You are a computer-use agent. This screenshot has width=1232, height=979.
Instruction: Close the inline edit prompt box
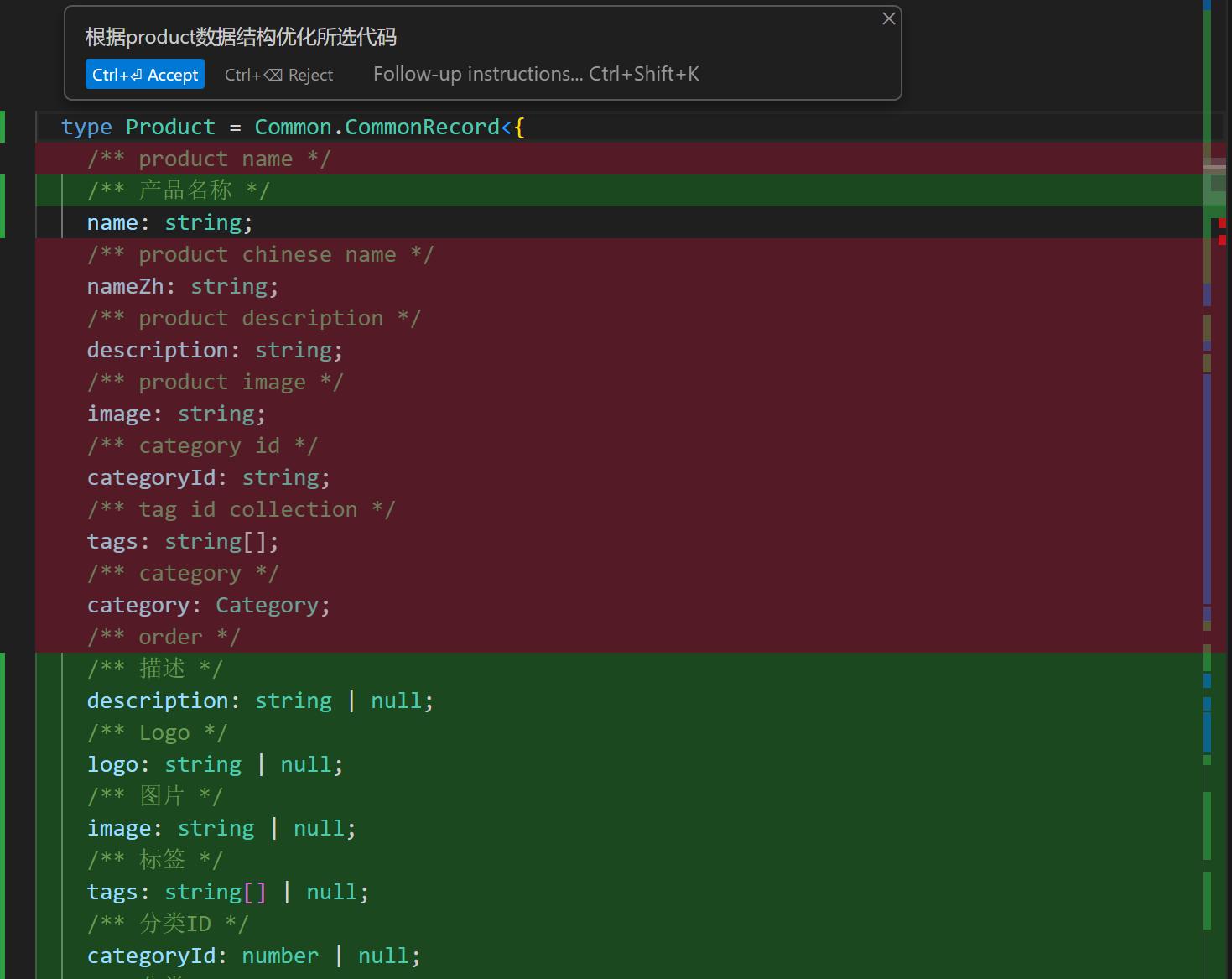[889, 18]
